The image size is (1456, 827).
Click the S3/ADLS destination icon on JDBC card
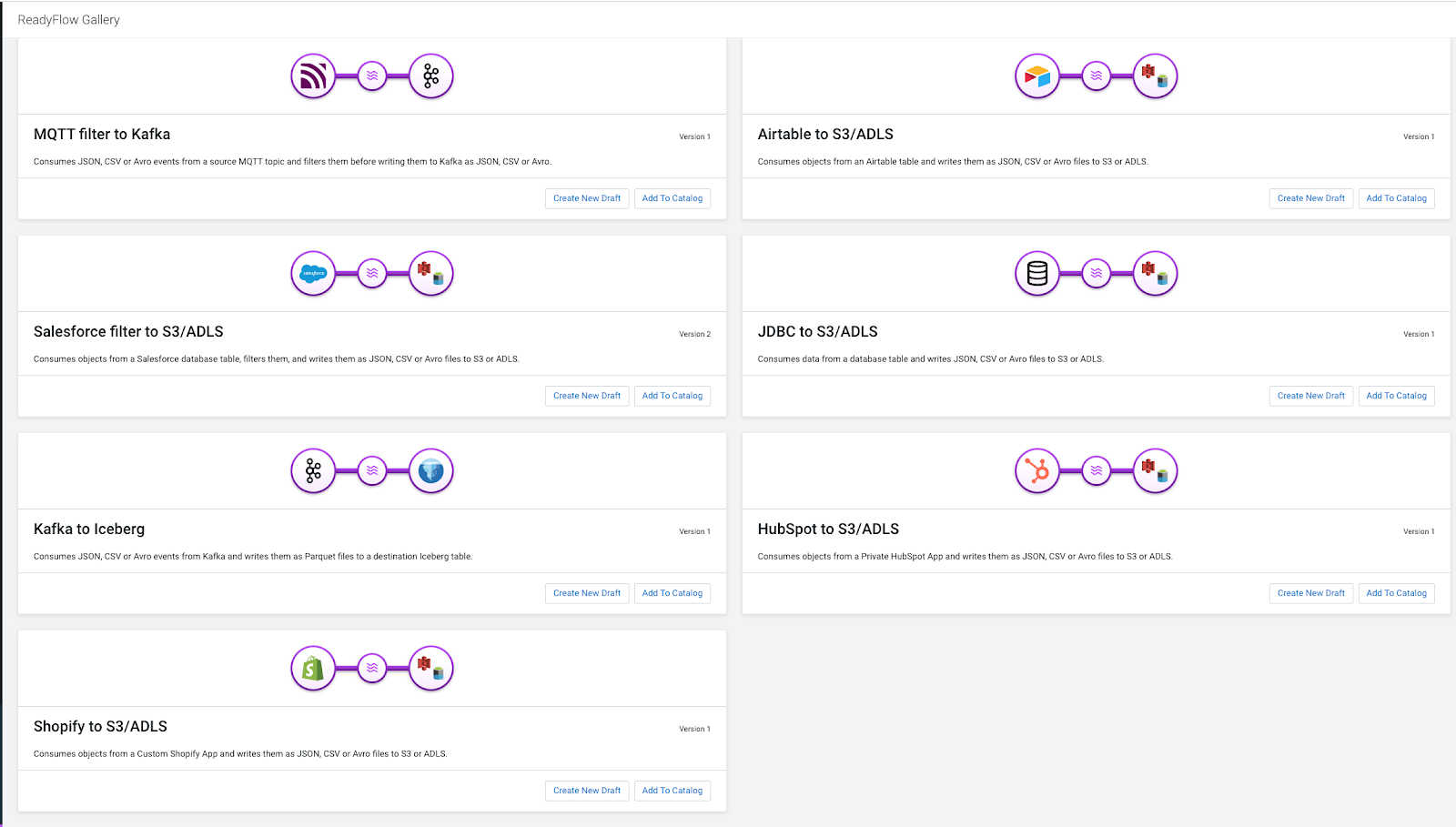tap(1156, 274)
